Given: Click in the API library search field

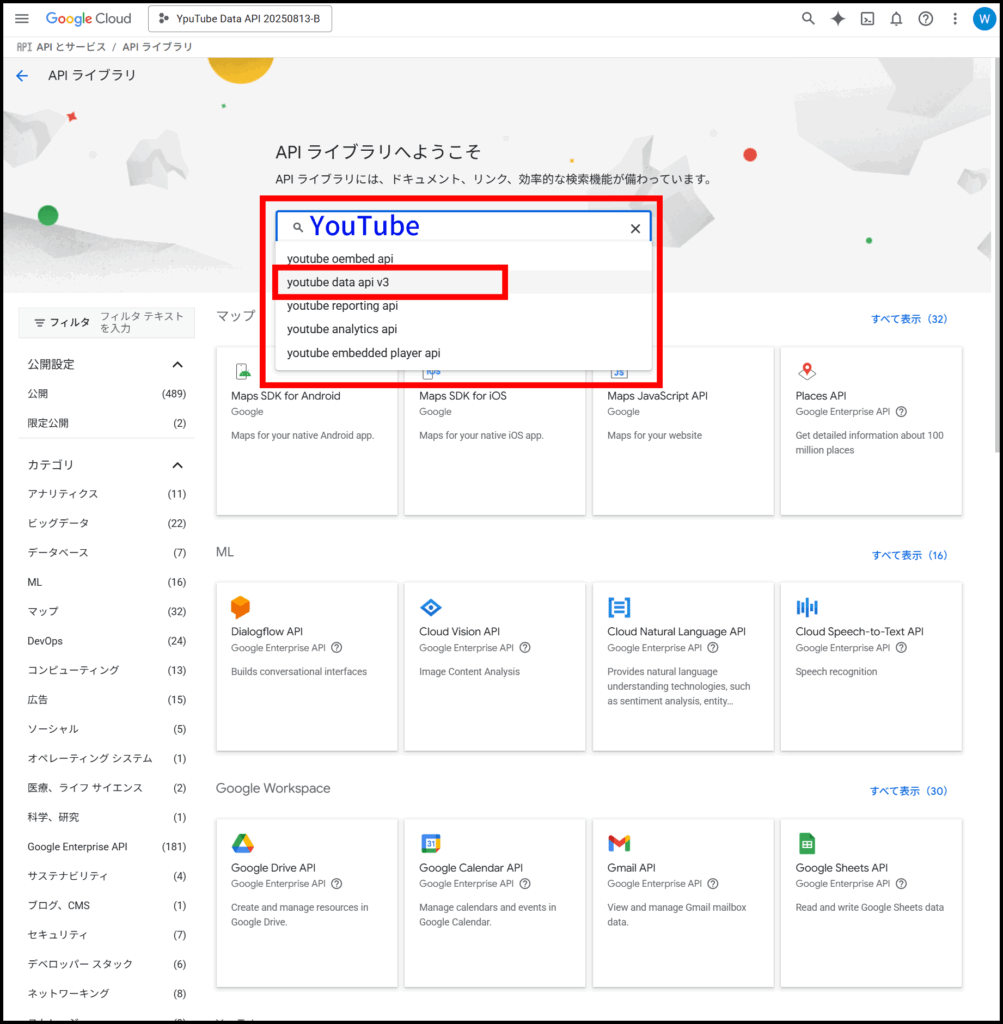Looking at the screenshot, I should [x=463, y=227].
